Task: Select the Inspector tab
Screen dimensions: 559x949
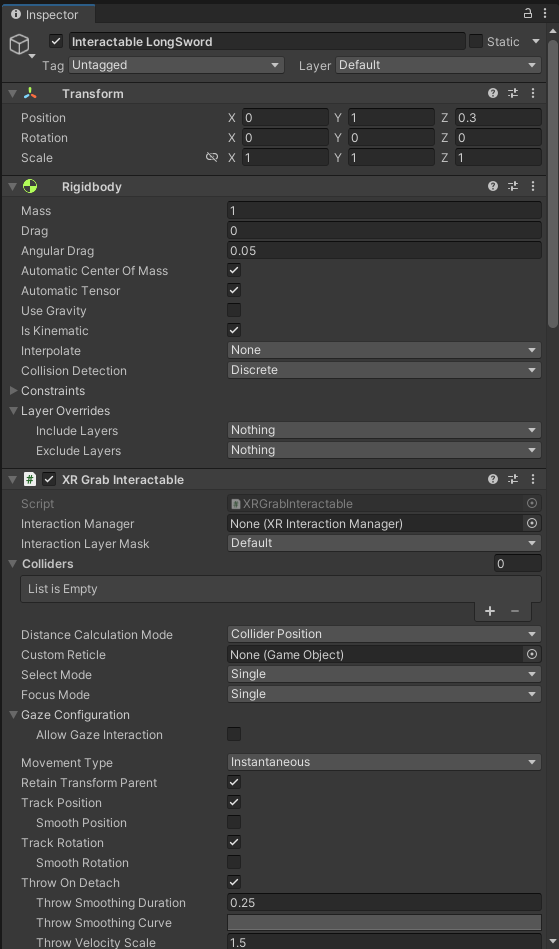Action: coord(47,15)
